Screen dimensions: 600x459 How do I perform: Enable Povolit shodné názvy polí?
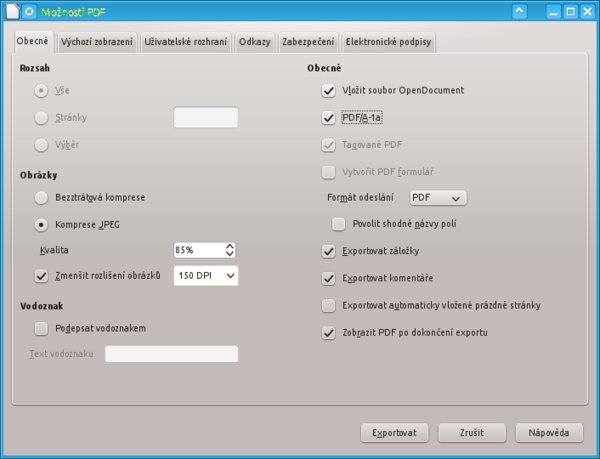[338, 224]
